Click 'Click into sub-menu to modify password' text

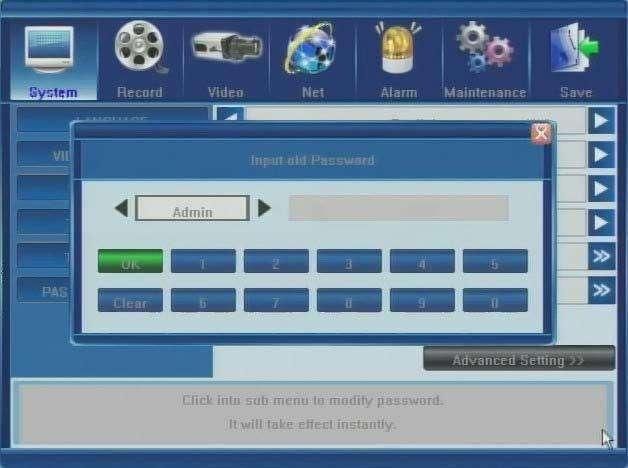[x=312, y=400]
